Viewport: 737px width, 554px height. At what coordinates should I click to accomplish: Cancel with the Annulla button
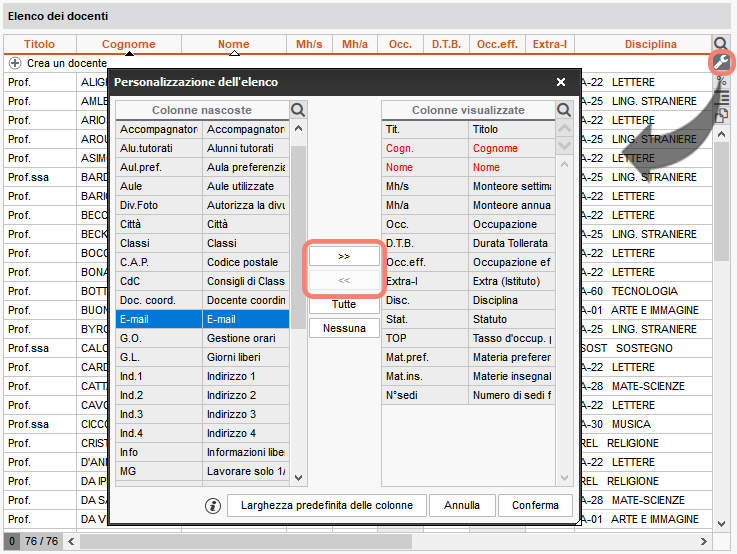pyautogui.click(x=462, y=506)
